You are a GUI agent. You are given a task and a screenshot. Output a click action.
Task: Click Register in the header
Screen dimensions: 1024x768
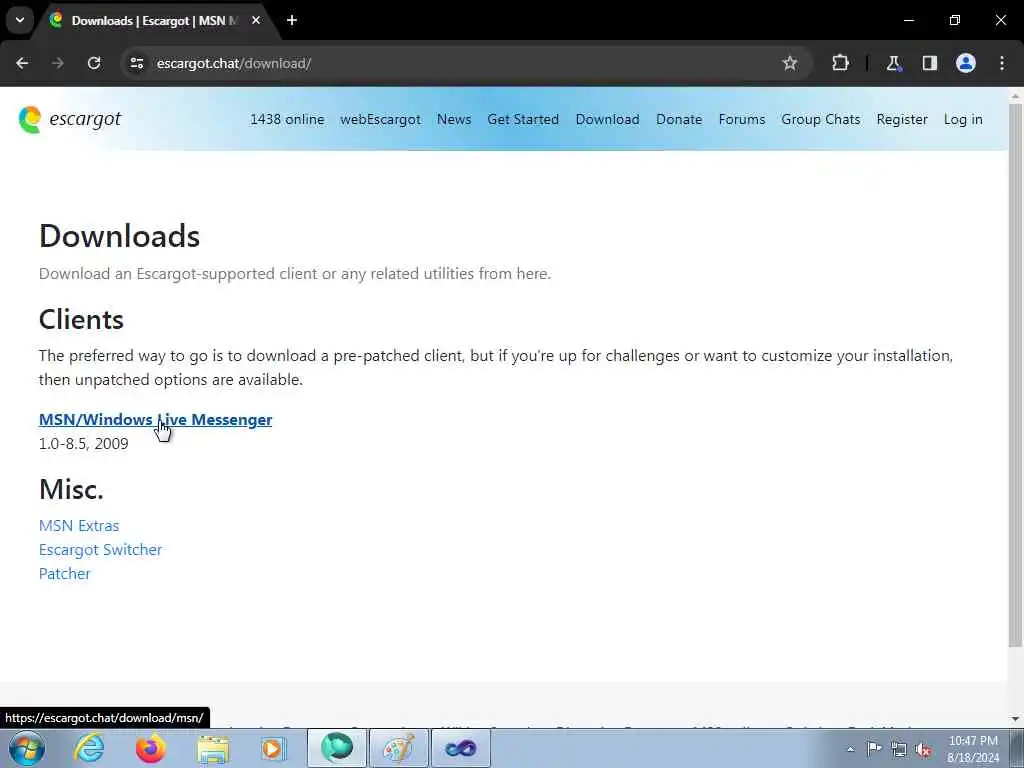pos(902,120)
